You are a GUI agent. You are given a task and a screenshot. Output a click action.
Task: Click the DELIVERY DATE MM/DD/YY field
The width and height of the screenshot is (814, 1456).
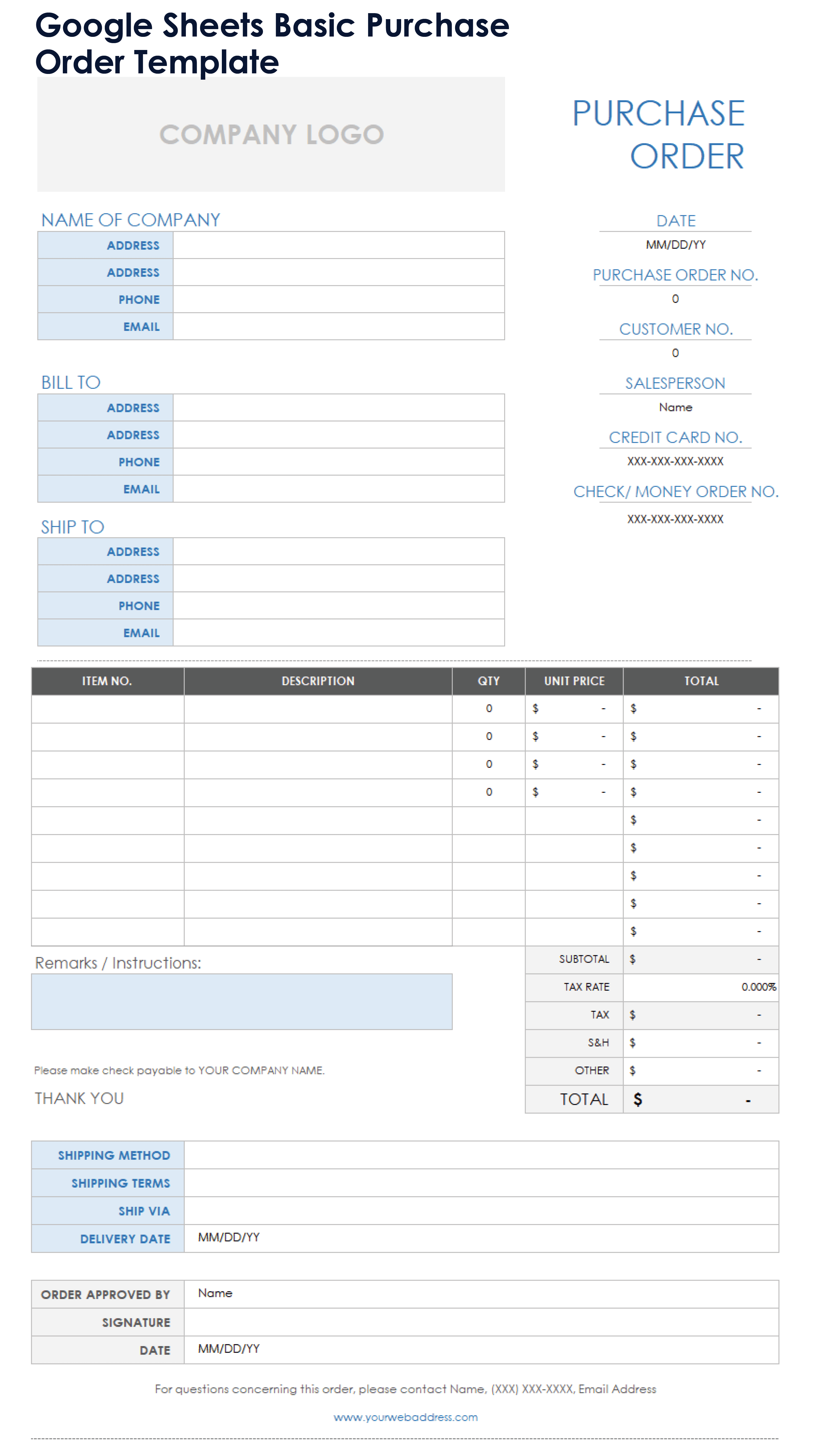[x=482, y=1238]
